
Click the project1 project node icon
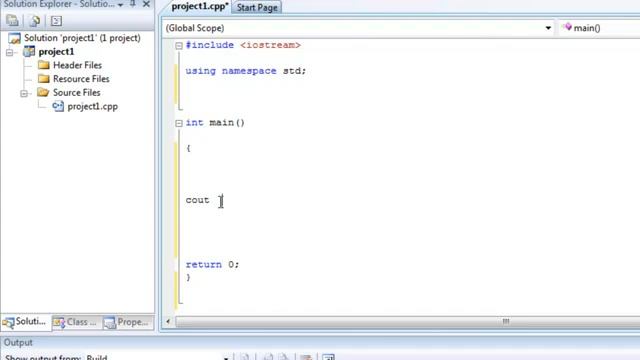29,52
